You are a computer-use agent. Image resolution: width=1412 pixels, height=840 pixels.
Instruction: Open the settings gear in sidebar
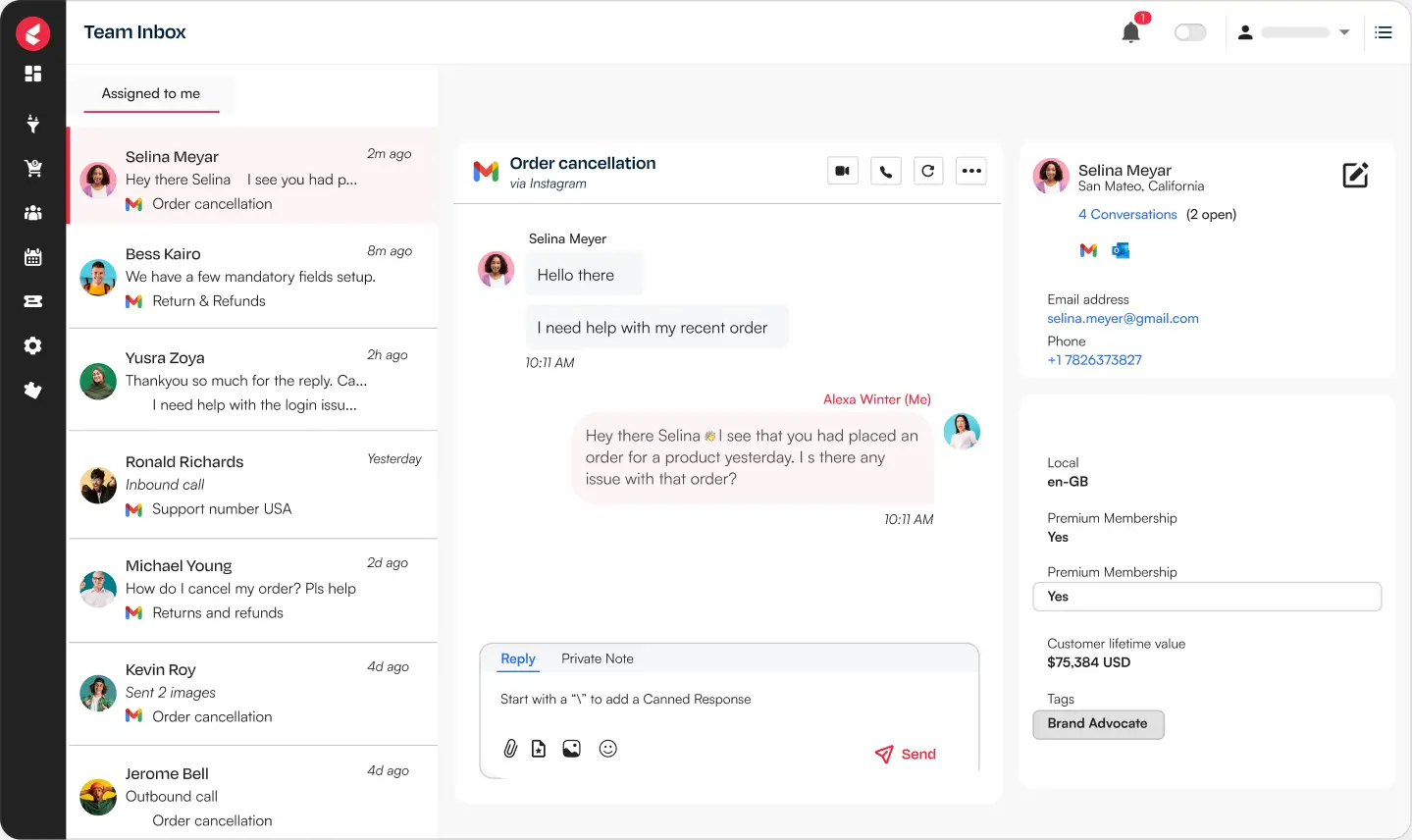[x=33, y=345]
